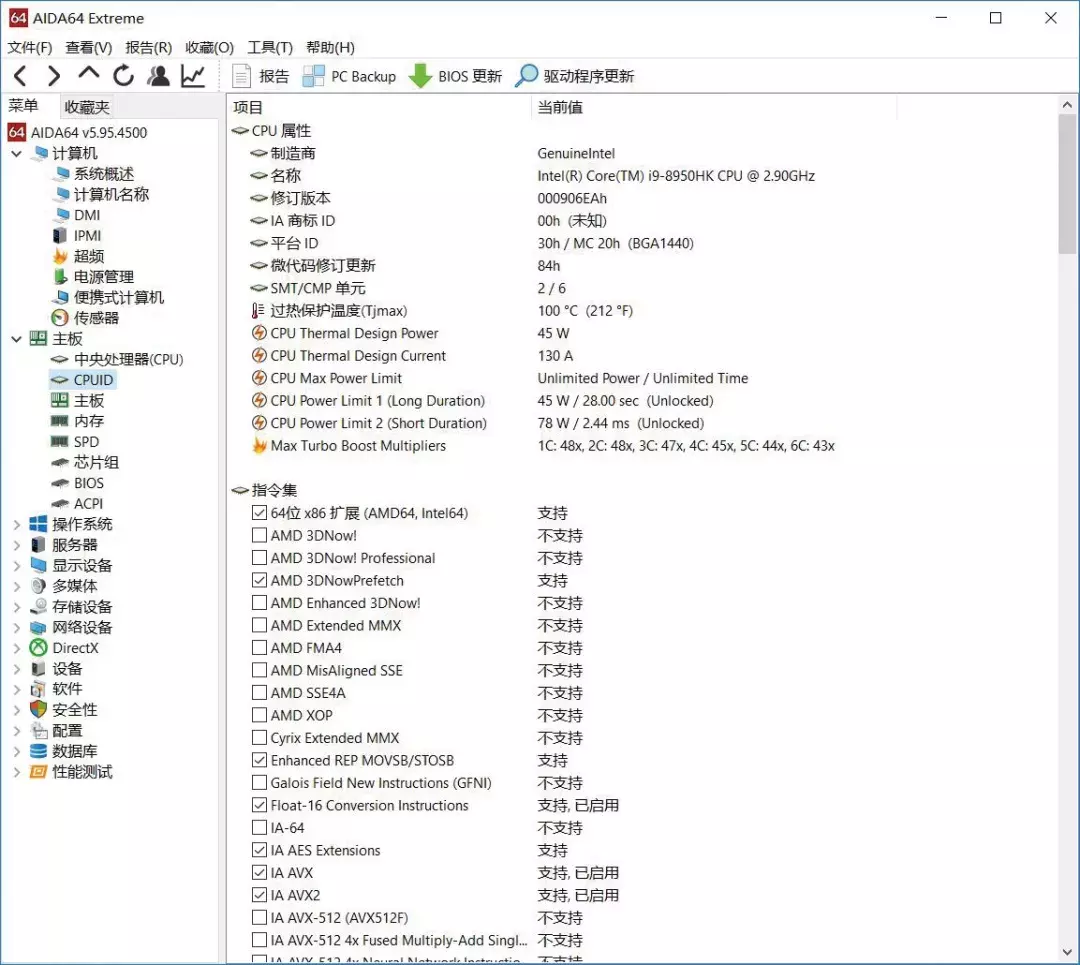
Task: Select 芯片组 in the tree
Action: [x=96, y=463]
